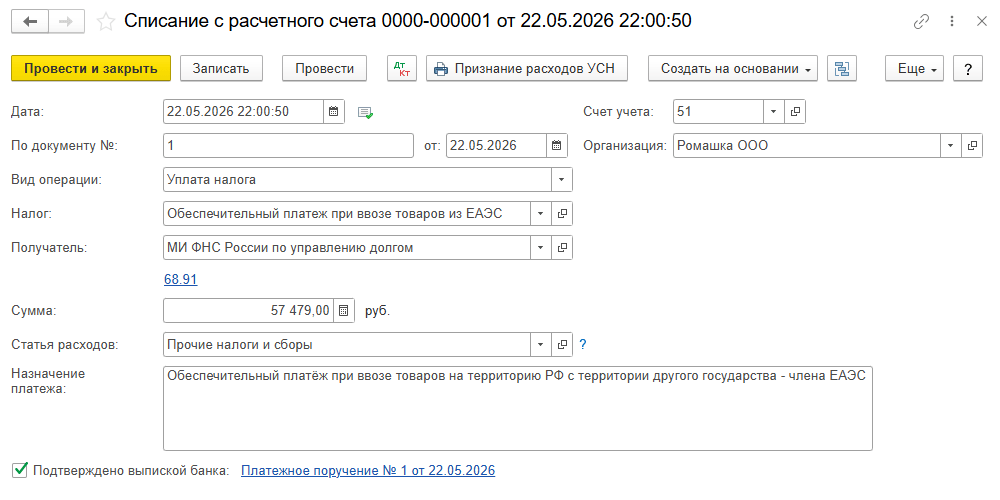Click the Организация field text

[807, 145]
